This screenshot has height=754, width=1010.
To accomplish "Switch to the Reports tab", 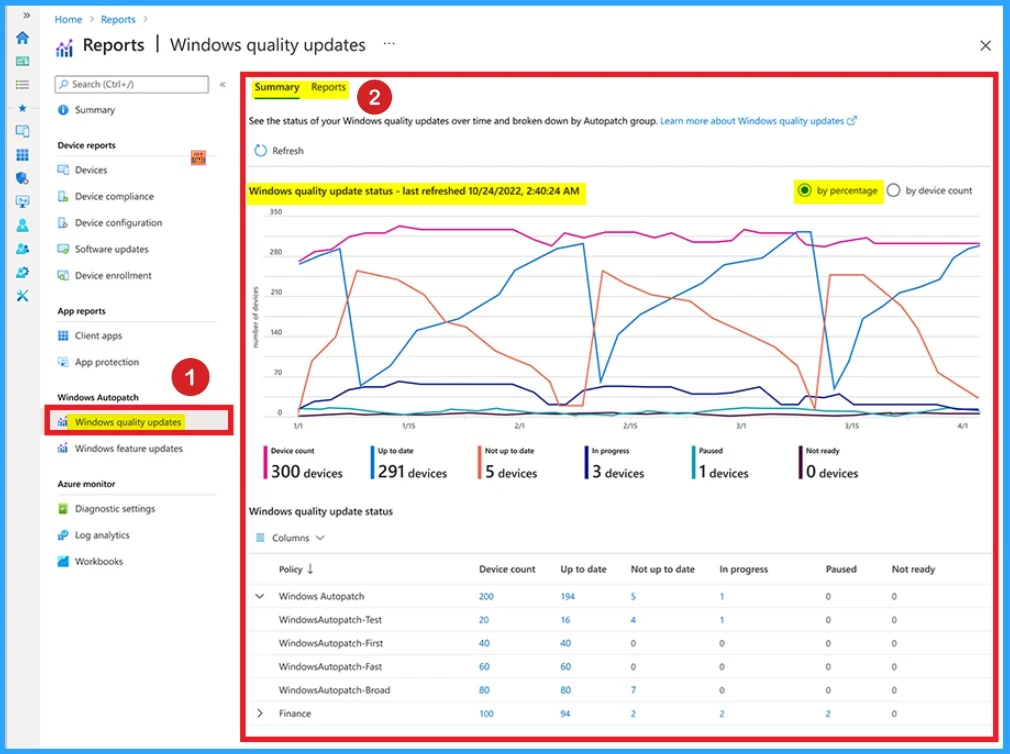I will tap(329, 87).
